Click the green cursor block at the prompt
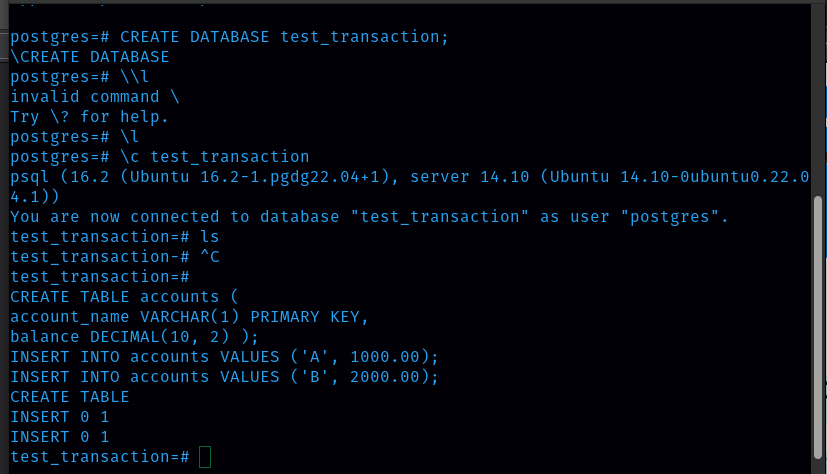Viewport: 827px width, 474px height. tap(205, 457)
